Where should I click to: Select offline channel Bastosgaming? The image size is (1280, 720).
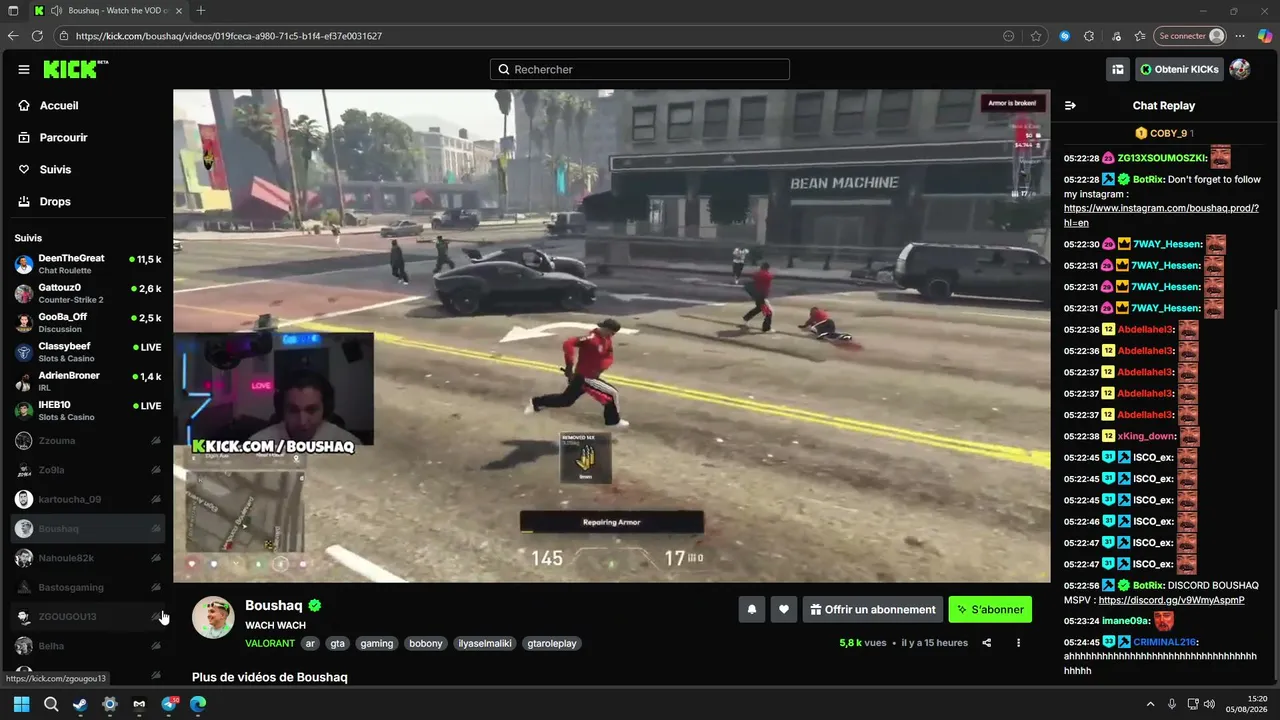tap(87, 587)
